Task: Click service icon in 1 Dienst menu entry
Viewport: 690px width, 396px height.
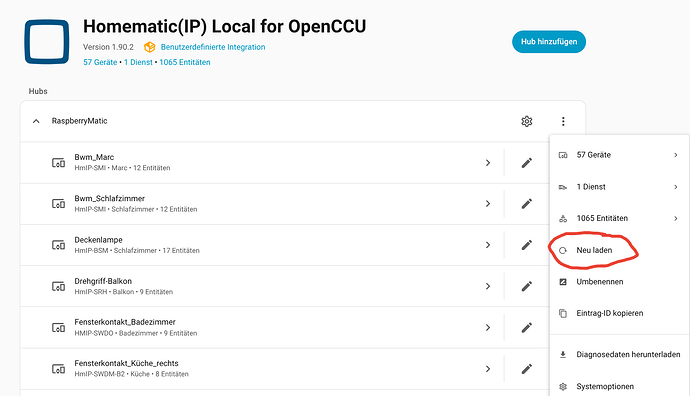Action: click(563, 187)
